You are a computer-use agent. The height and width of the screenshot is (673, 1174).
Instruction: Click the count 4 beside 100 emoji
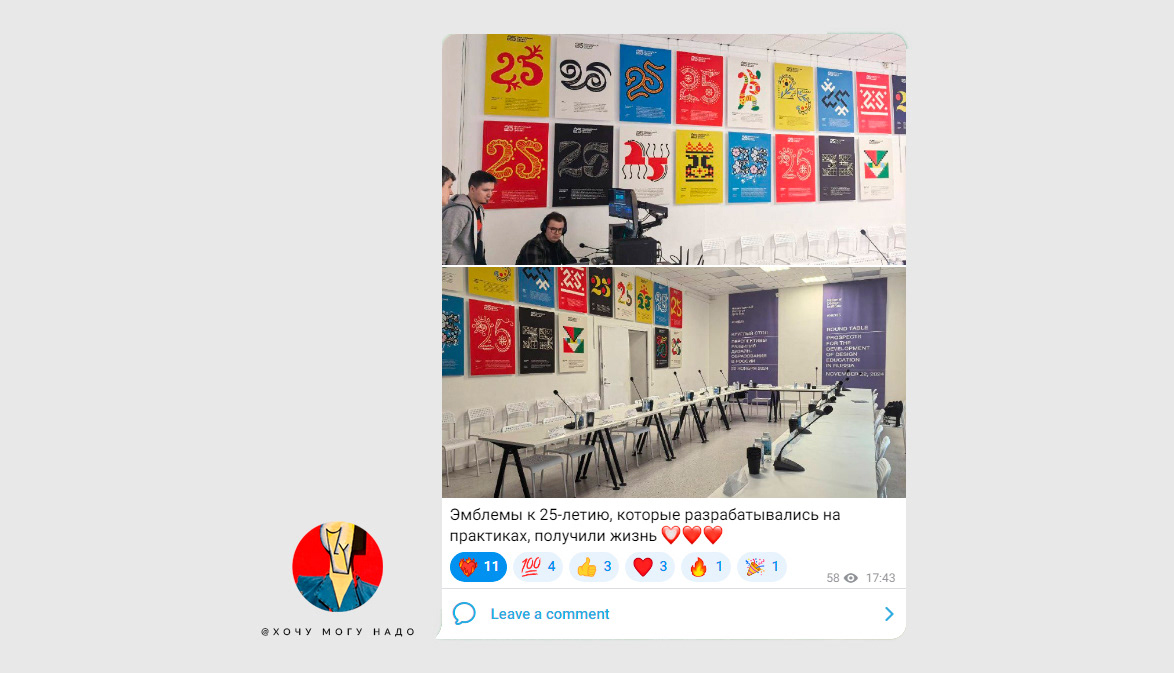[x=551, y=567]
